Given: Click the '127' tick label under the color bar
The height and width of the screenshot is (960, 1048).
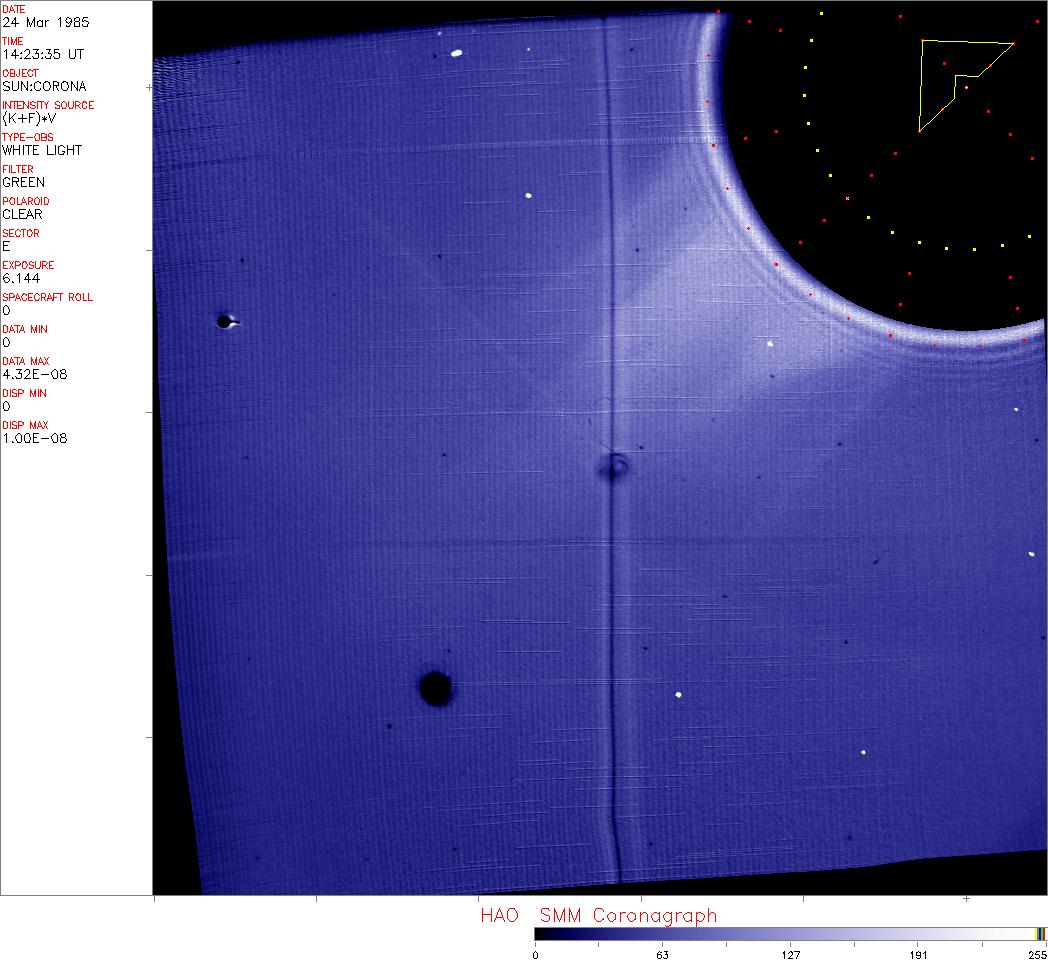Looking at the screenshot, I should click(x=791, y=954).
